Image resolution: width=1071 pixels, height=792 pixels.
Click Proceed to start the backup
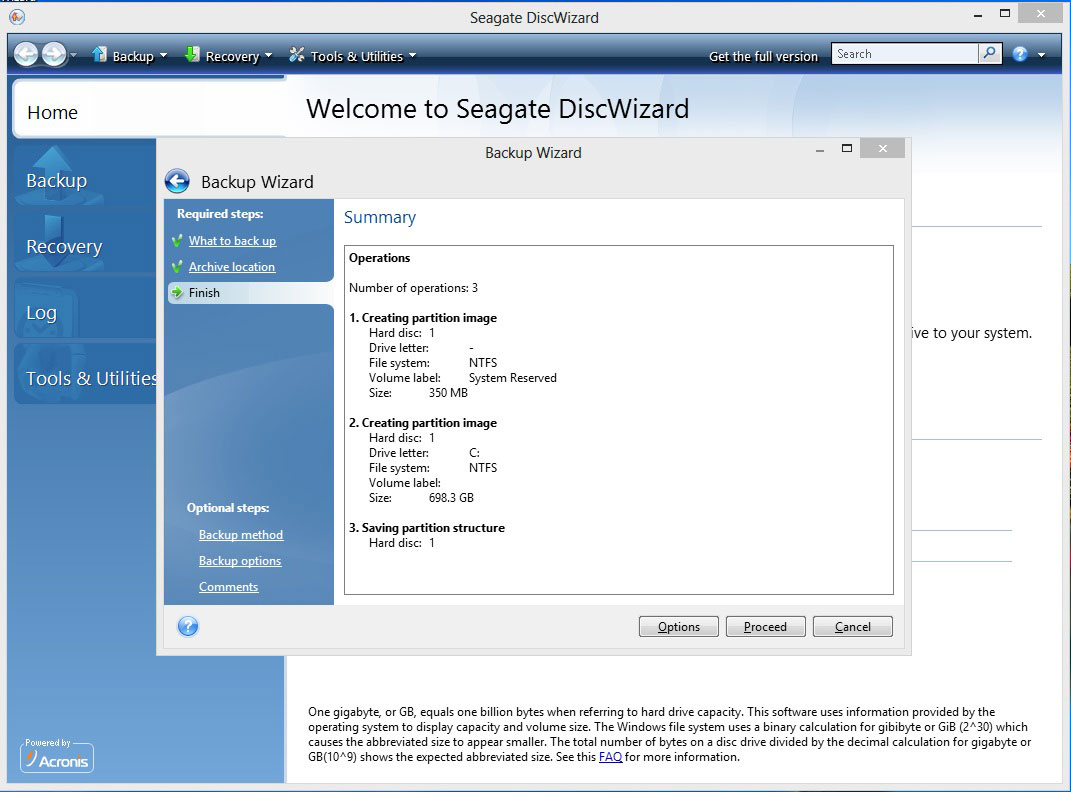point(765,626)
